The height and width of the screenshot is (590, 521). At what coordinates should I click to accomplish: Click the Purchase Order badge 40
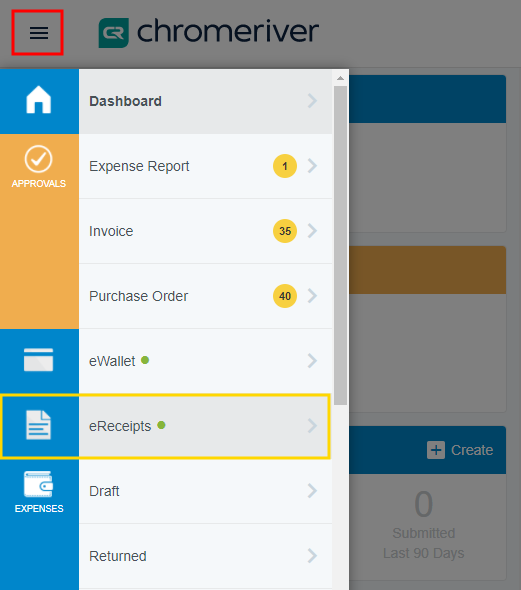(285, 296)
